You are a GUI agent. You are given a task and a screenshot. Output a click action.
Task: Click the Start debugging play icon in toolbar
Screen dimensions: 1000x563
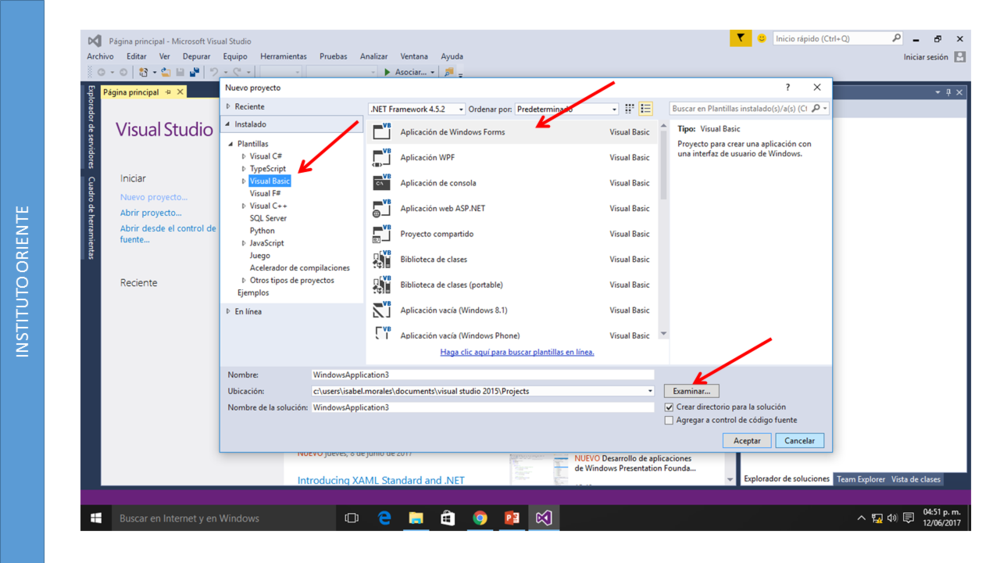[387, 72]
